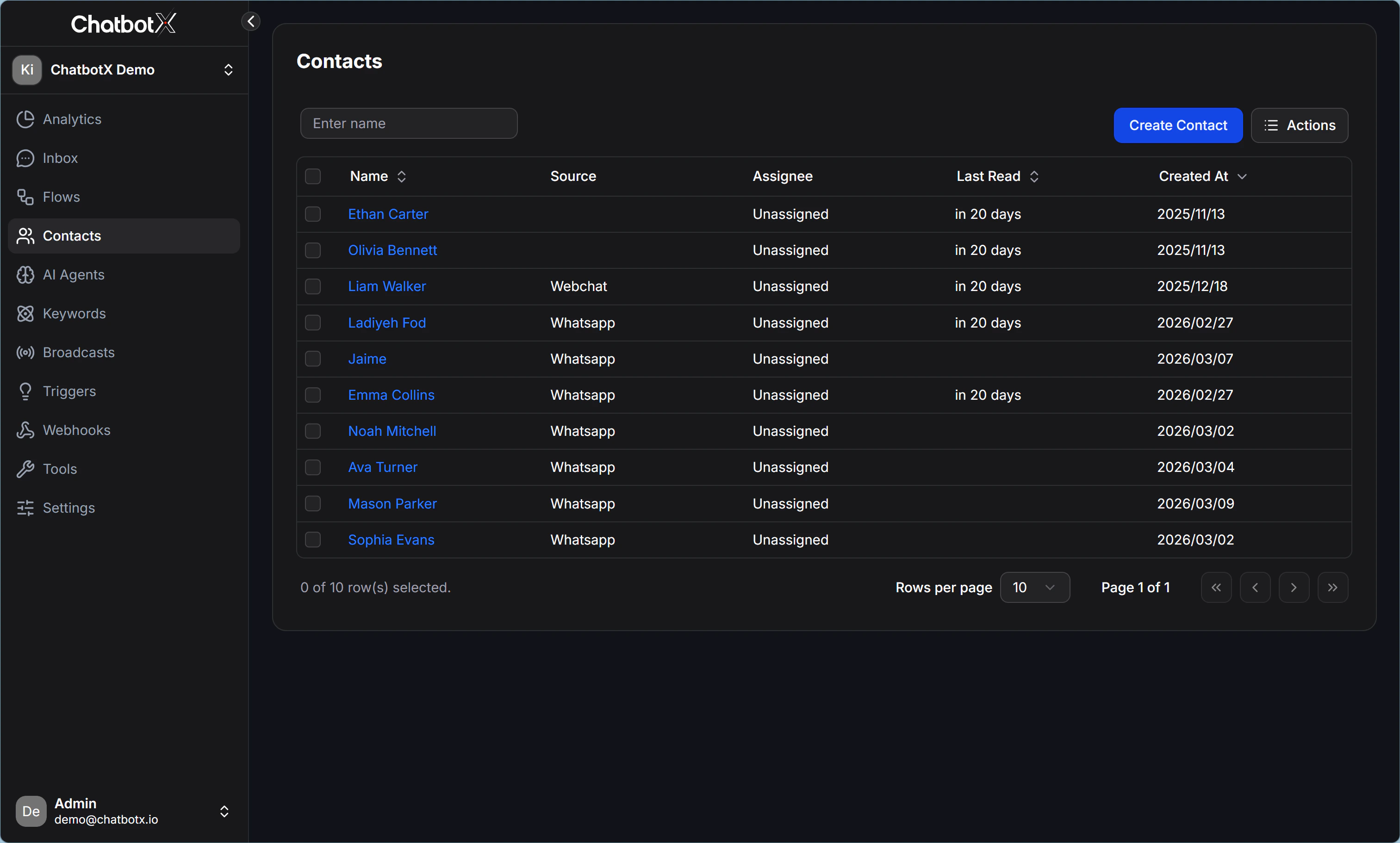Click the 0 of 10 row(s) selected text
1400x843 pixels.
(x=375, y=588)
